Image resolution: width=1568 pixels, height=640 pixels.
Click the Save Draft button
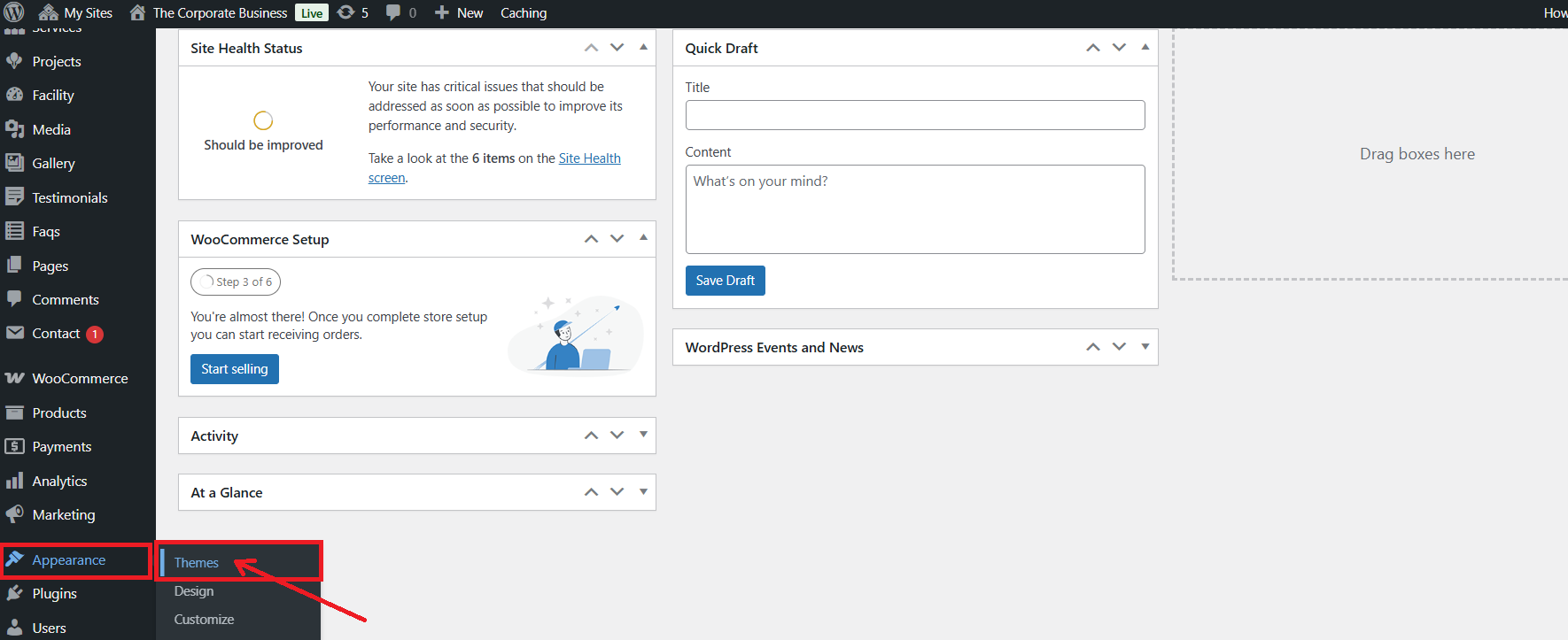pyautogui.click(x=725, y=281)
